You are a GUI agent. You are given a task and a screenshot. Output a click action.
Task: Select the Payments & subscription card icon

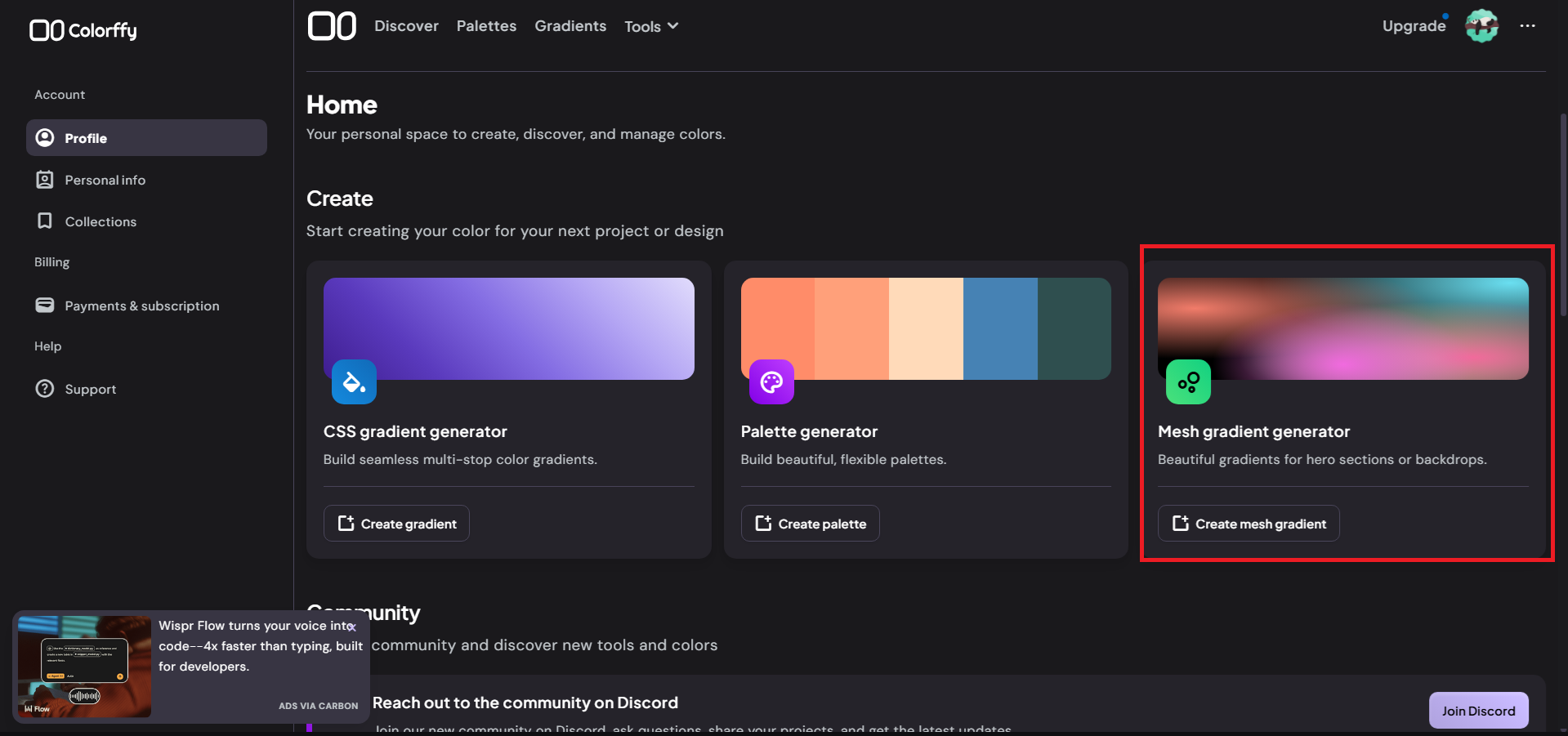click(45, 305)
